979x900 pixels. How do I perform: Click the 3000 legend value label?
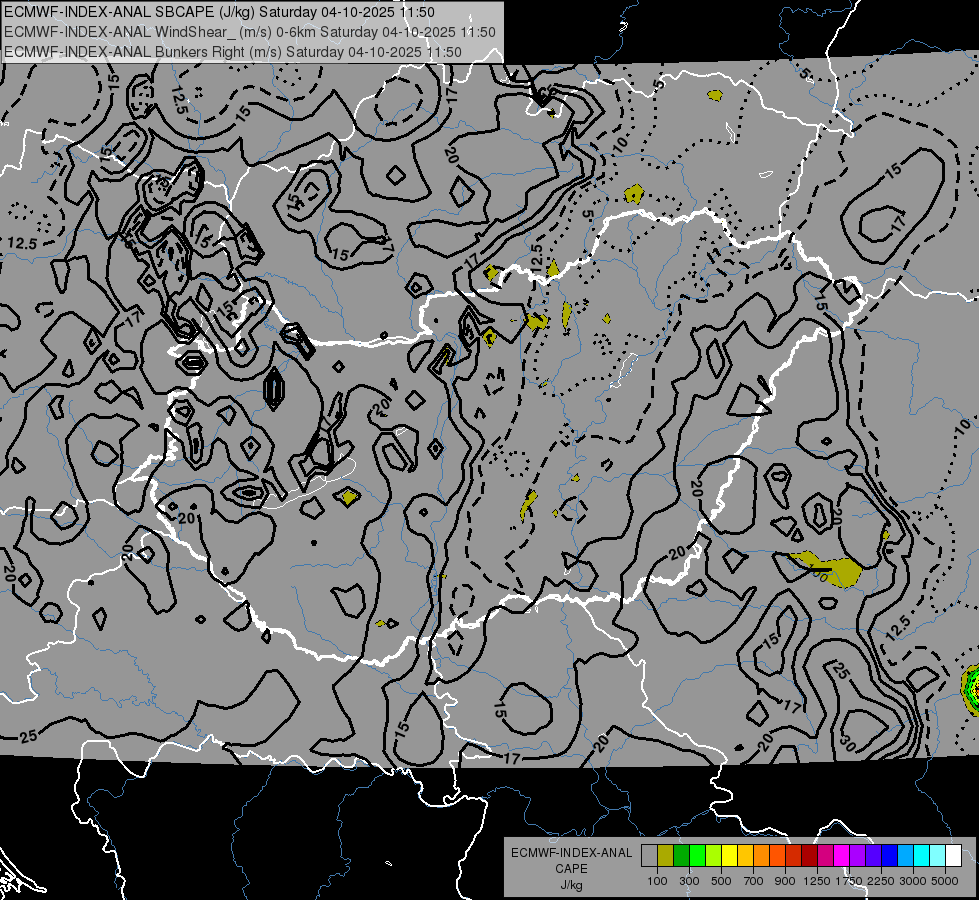[x=913, y=881]
